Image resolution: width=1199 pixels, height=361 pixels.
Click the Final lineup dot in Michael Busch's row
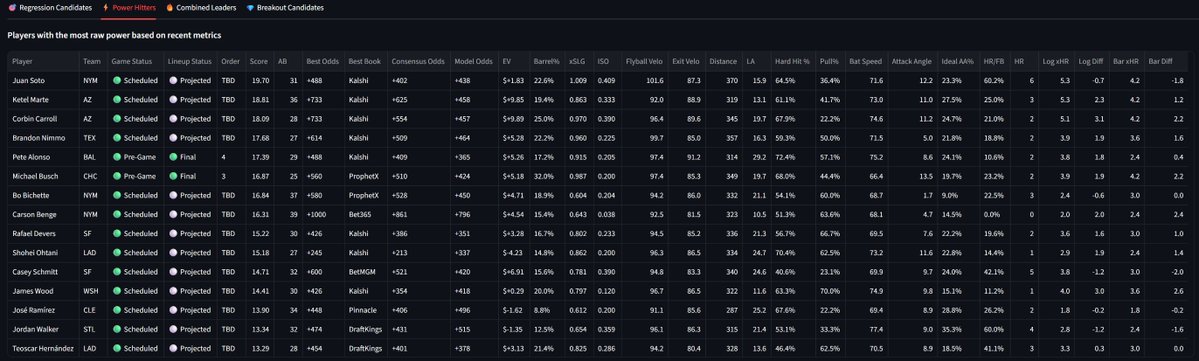(173, 176)
